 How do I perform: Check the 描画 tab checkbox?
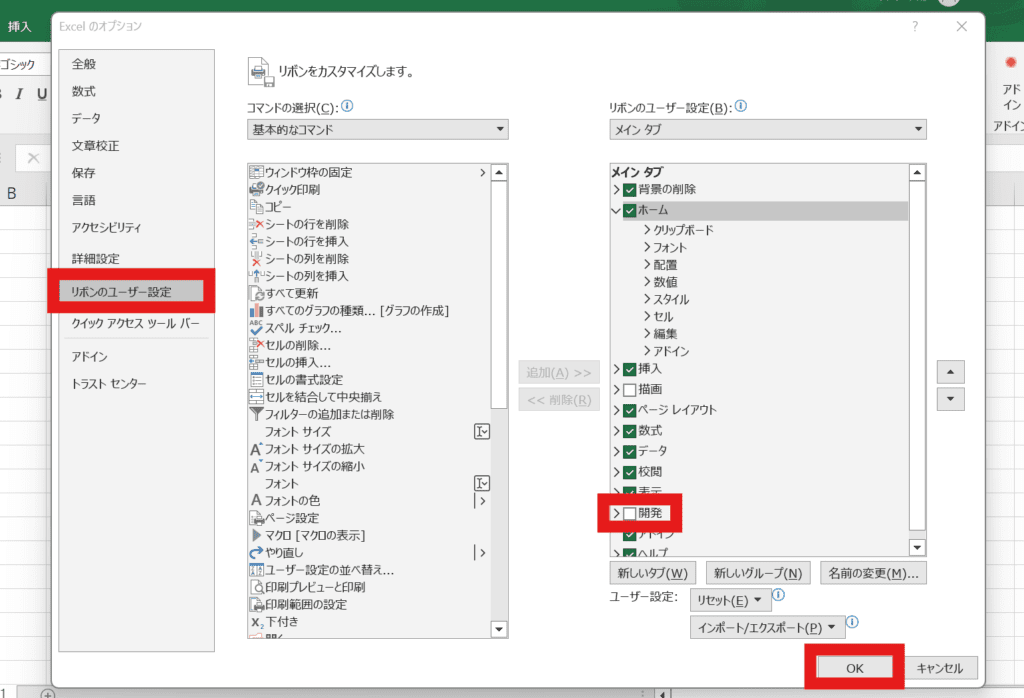(x=629, y=389)
